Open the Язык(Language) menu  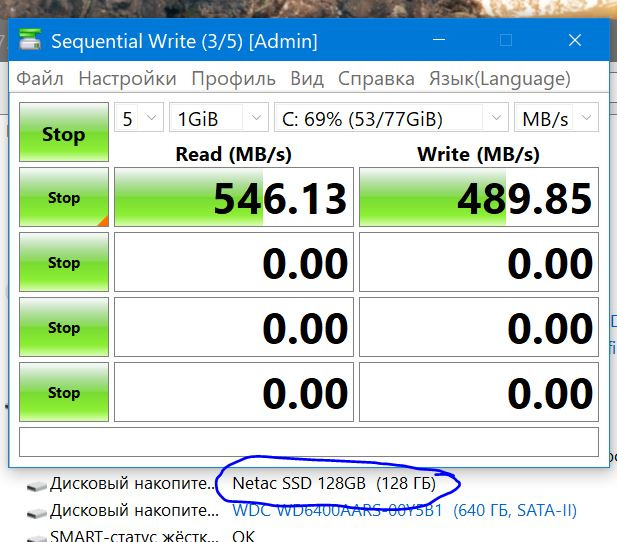pos(499,78)
